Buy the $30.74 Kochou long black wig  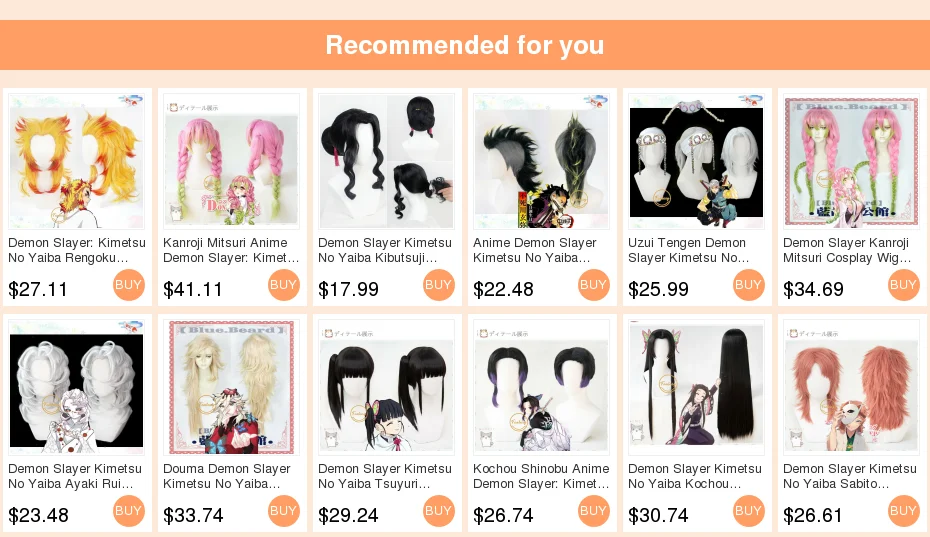749,511
